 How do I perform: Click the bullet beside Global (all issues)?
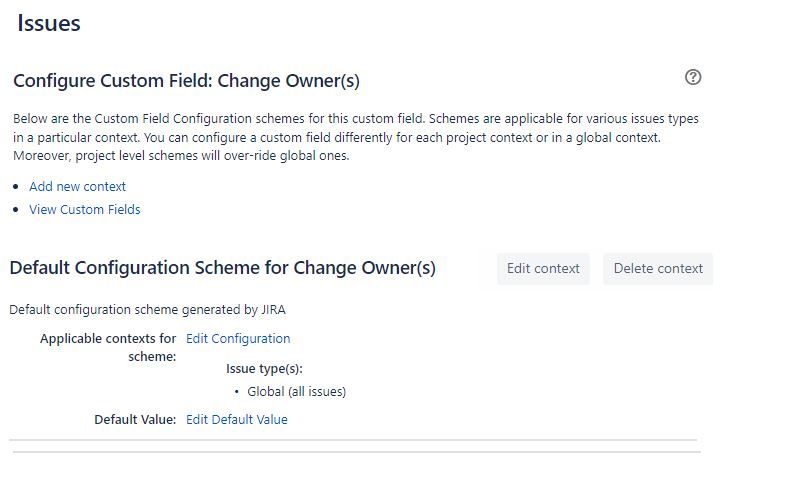237,392
